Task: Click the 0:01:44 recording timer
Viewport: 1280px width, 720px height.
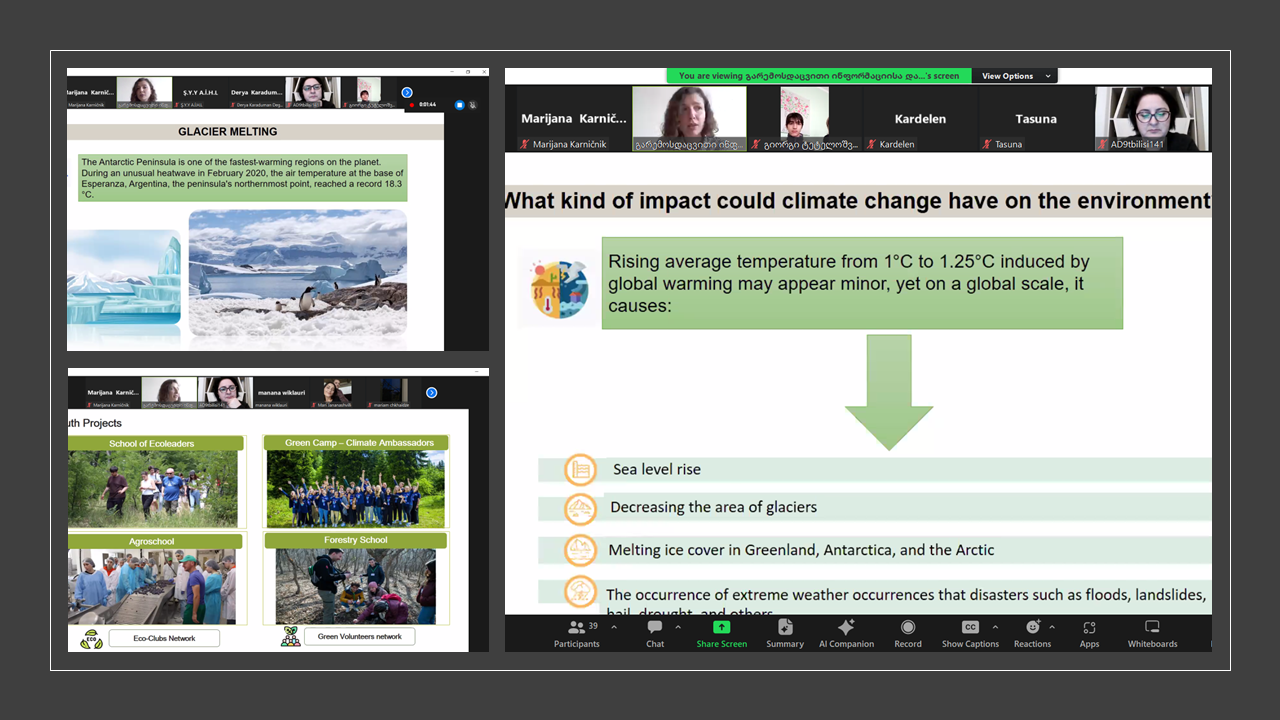Action: click(428, 104)
